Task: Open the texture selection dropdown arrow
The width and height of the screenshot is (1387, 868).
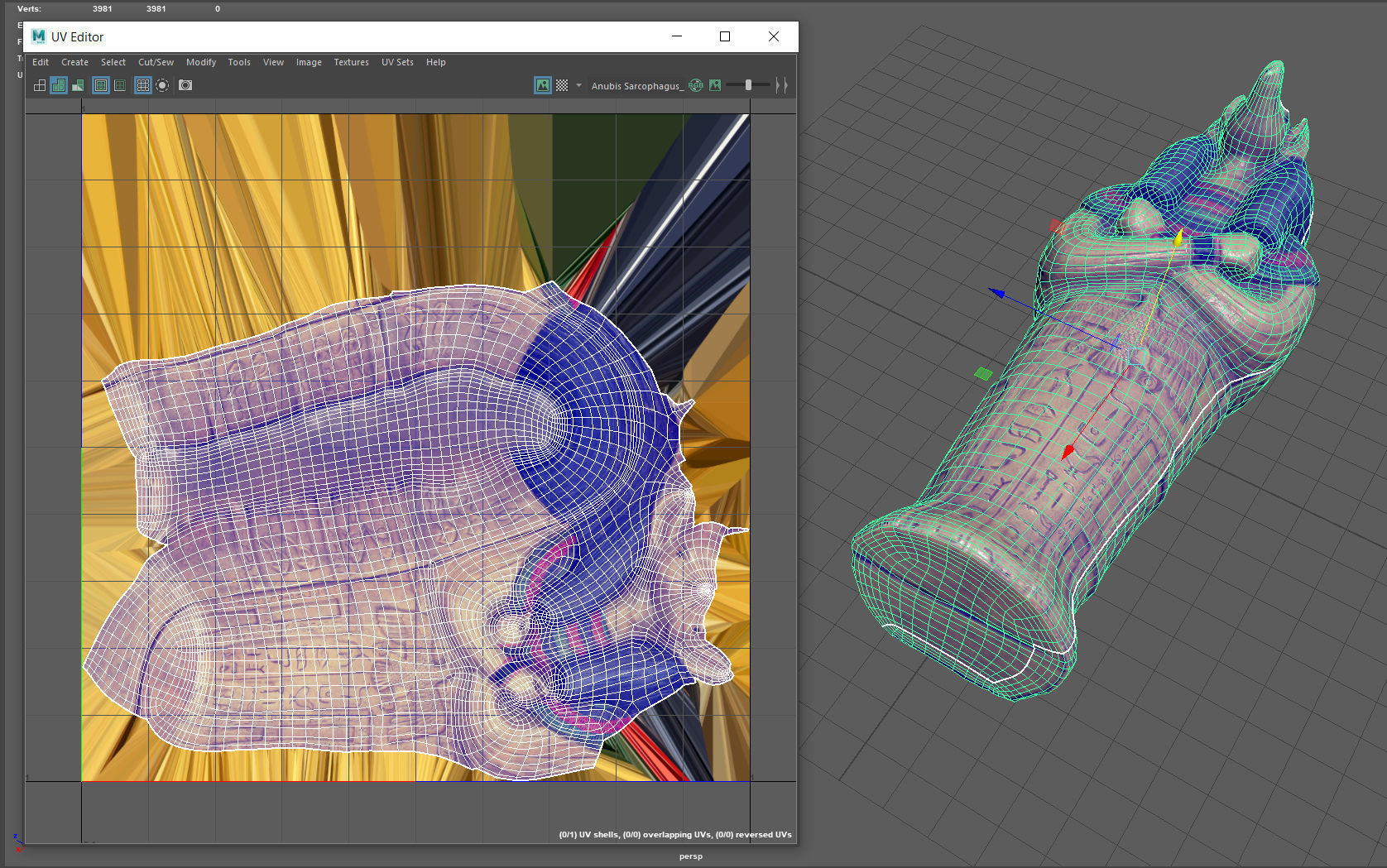Action: [x=578, y=85]
